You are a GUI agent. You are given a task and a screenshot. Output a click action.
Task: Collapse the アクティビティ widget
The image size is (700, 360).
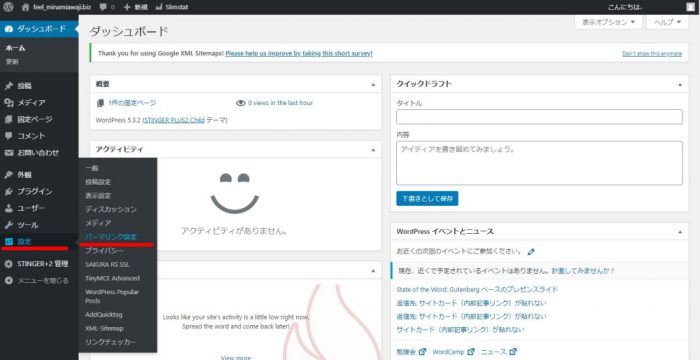(373, 150)
